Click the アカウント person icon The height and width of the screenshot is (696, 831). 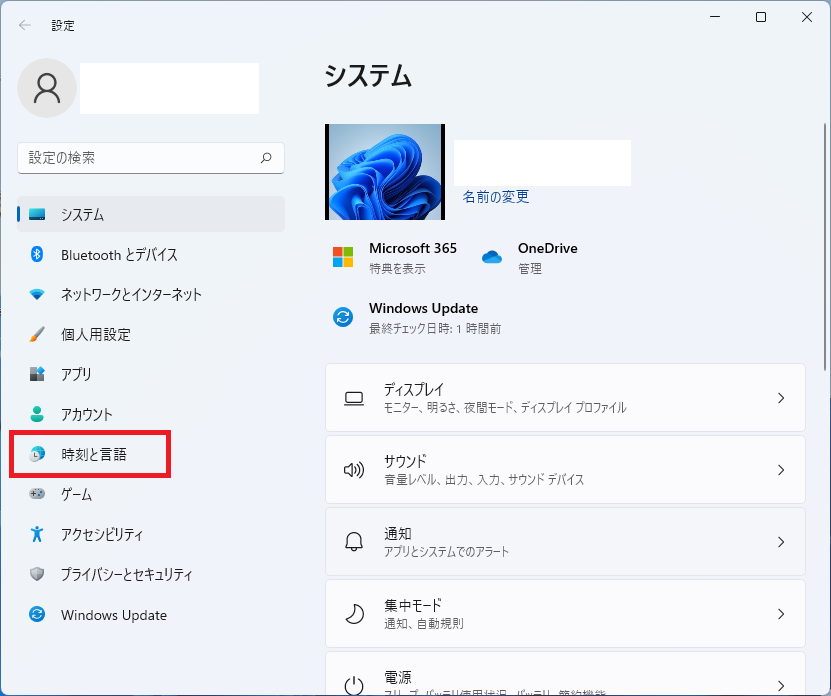pos(37,414)
